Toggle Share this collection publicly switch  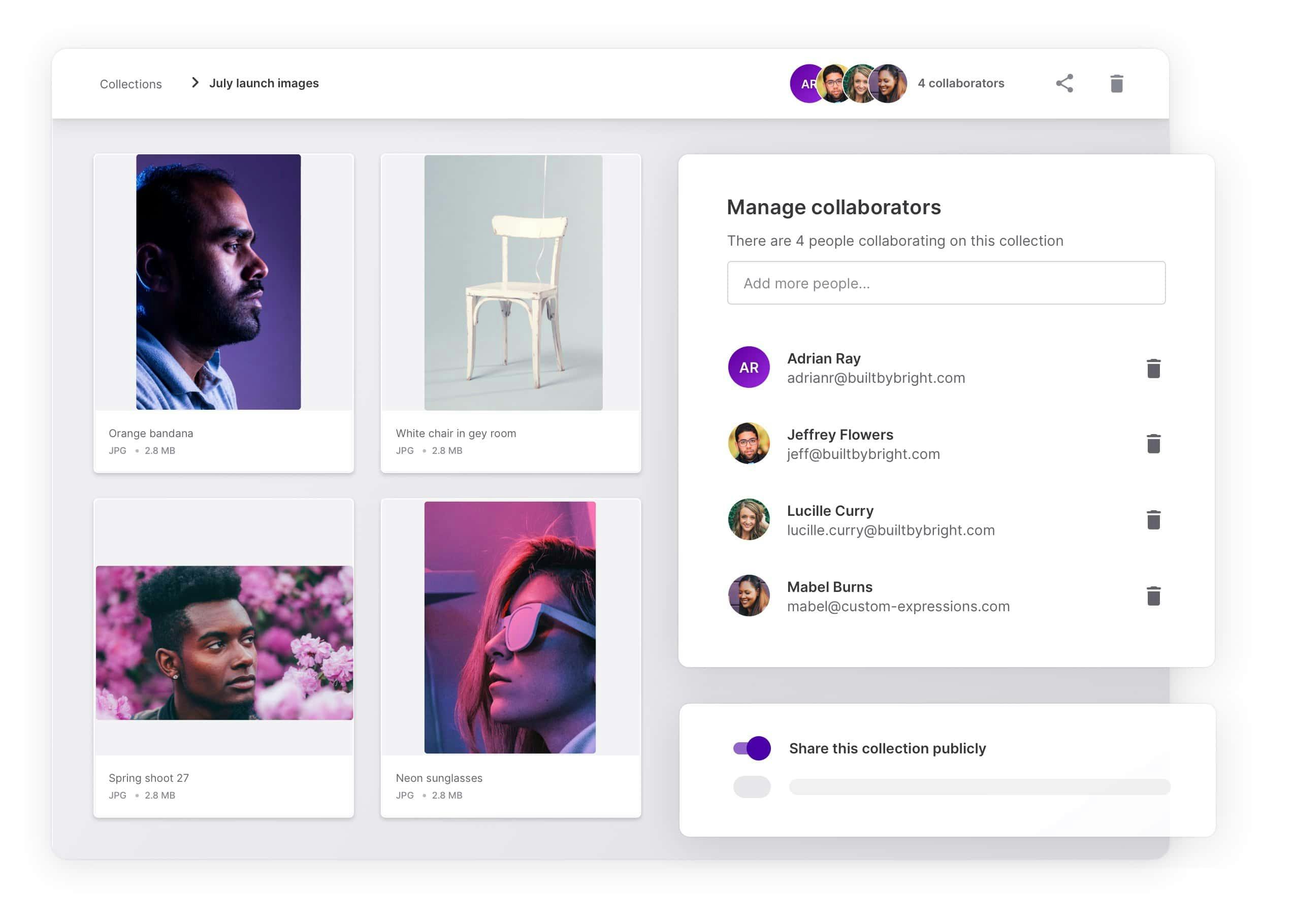tap(752, 748)
